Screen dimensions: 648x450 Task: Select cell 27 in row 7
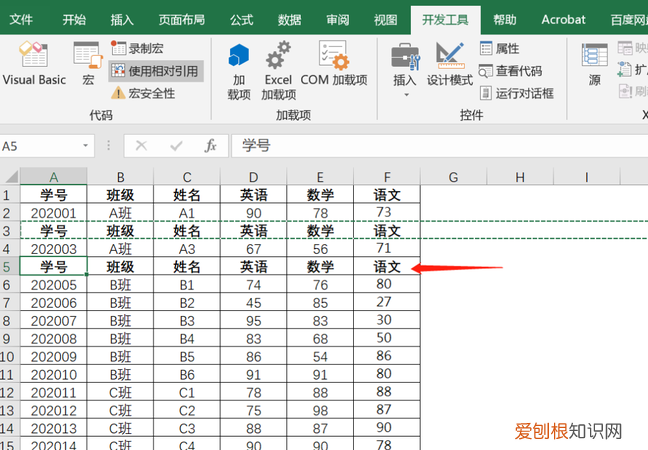click(x=387, y=302)
